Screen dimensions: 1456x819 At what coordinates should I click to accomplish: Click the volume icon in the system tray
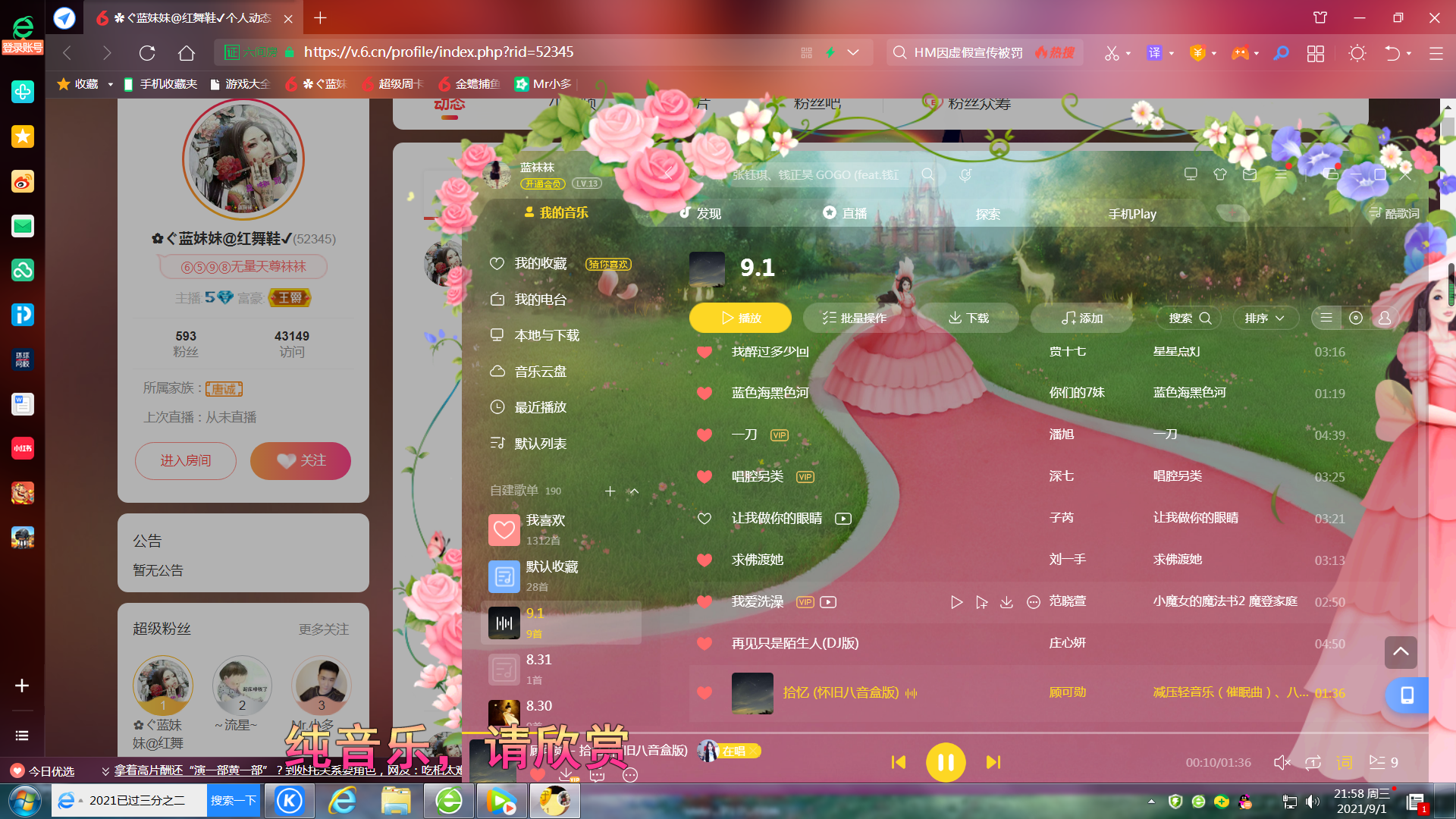pos(1313,802)
